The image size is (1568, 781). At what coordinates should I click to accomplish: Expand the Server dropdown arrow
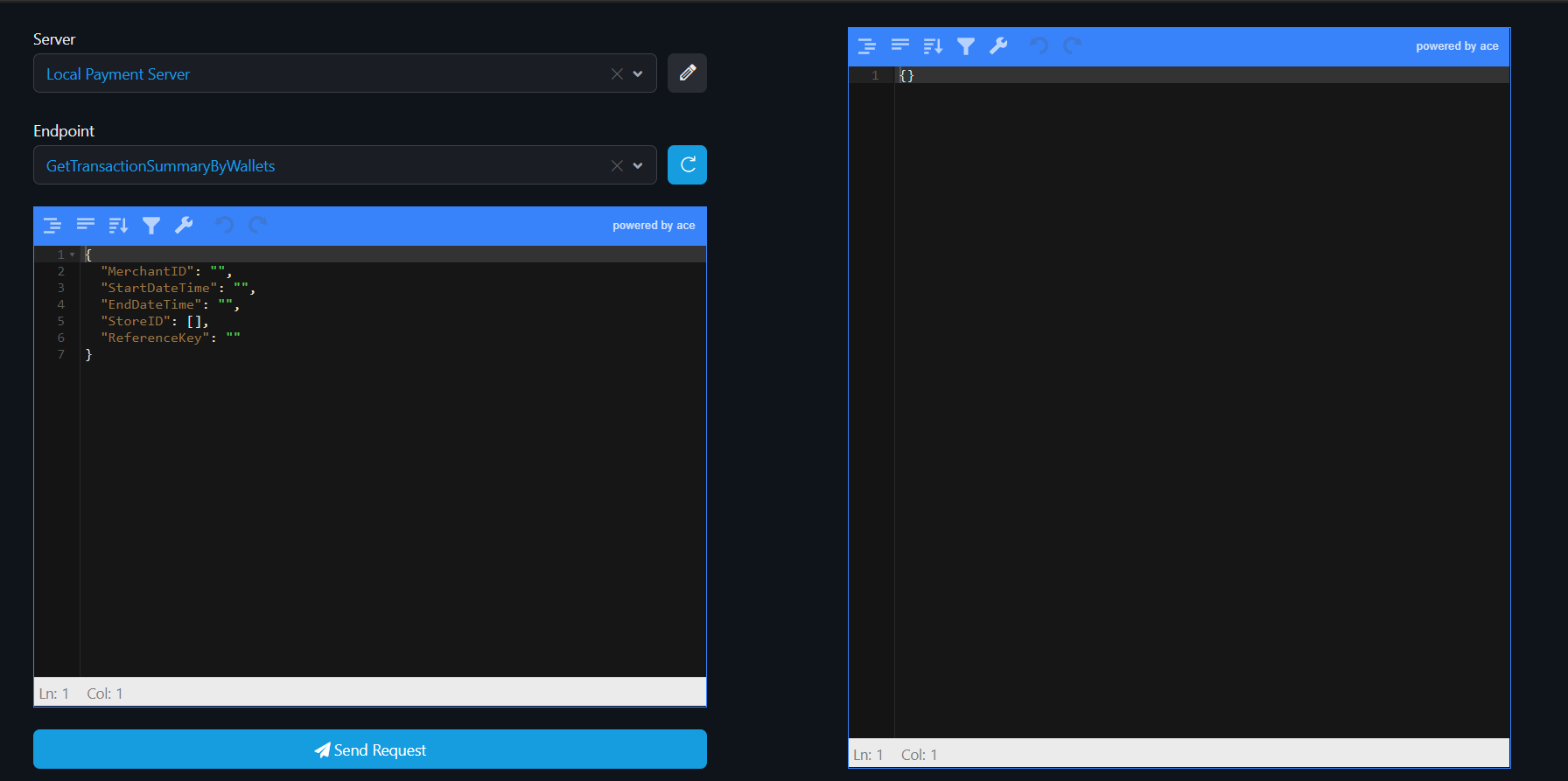click(638, 74)
